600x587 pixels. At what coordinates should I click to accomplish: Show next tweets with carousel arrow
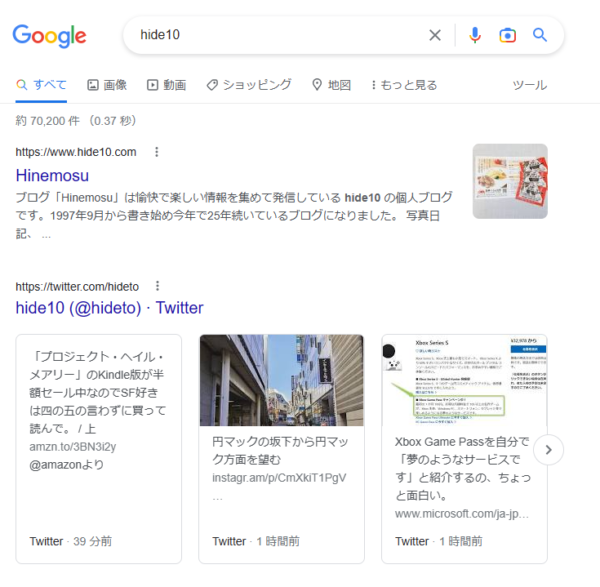coord(548,450)
